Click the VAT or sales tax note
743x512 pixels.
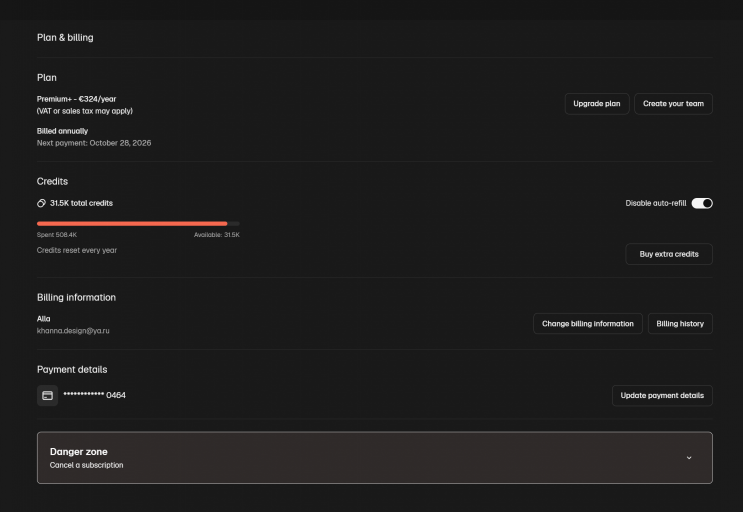pos(85,111)
